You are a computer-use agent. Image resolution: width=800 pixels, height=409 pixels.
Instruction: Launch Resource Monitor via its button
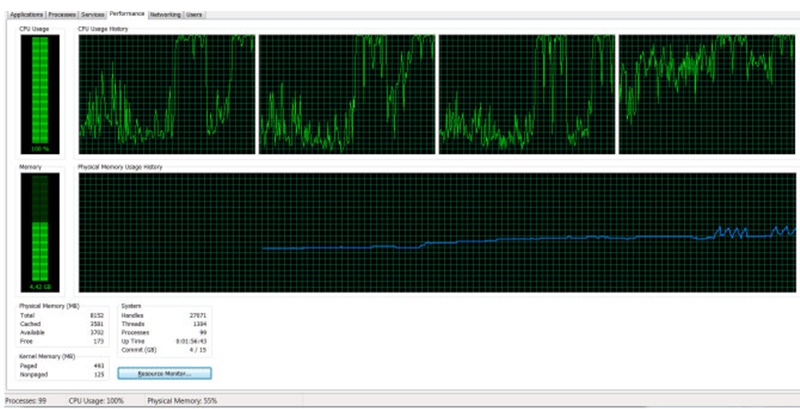point(164,373)
